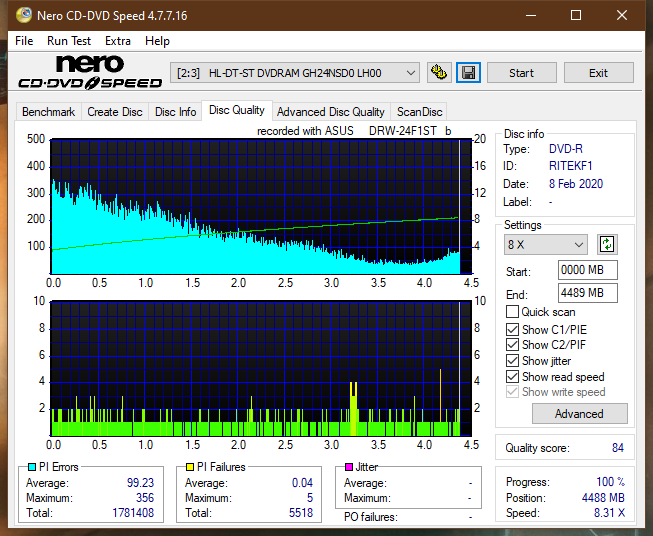Click the disc type DVD-R value
Screen dimensions: 653x536
[566, 149]
